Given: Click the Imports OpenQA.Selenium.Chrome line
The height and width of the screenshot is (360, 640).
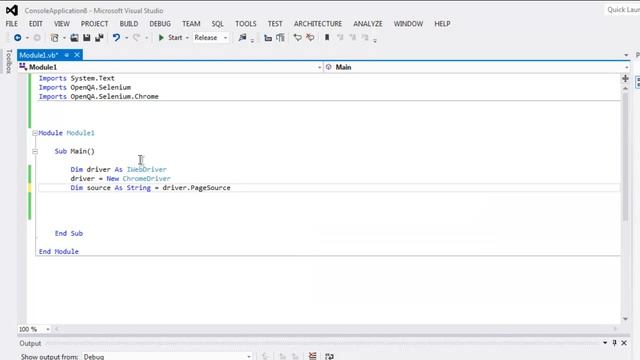Looking at the screenshot, I should click(99, 97).
